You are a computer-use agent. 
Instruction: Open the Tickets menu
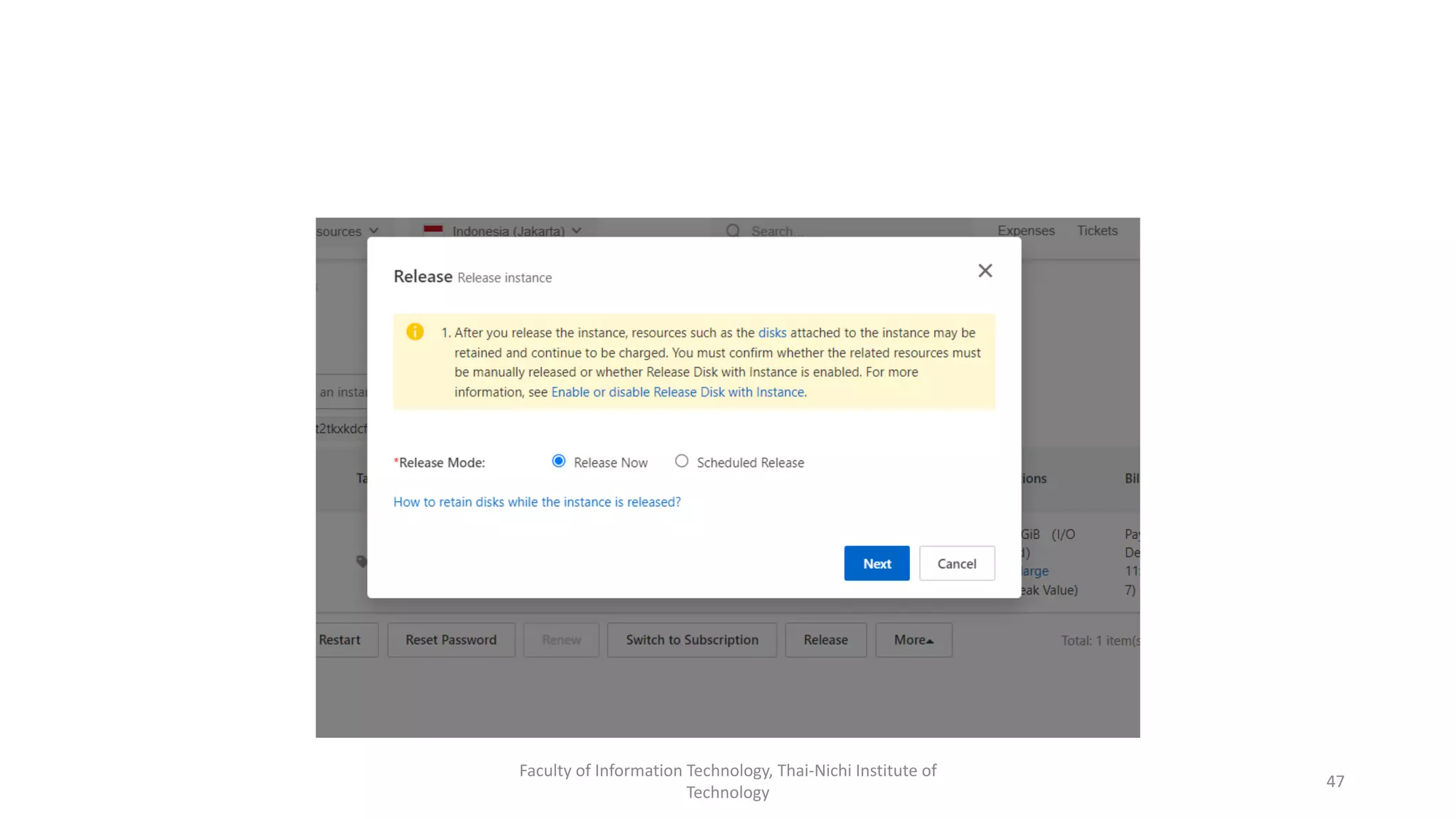1097,230
